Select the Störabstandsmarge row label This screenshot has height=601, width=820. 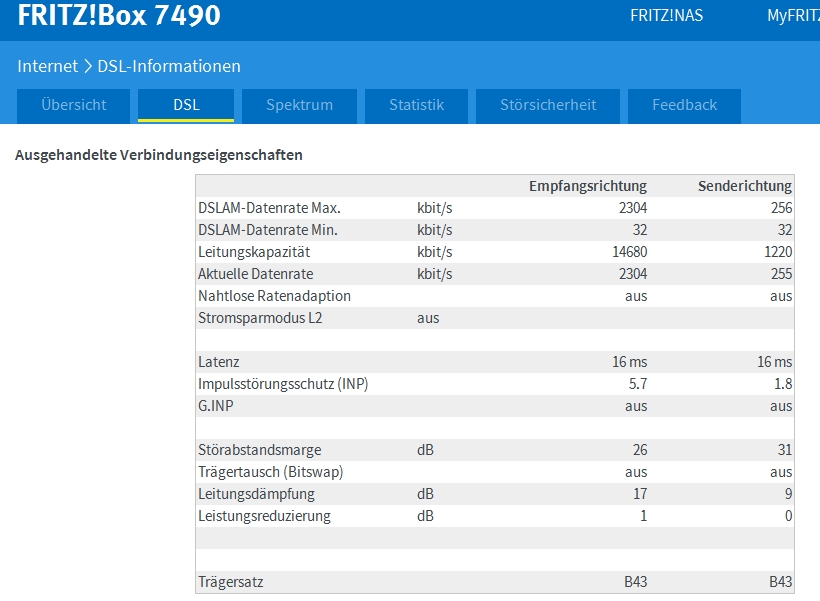tap(259, 450)
